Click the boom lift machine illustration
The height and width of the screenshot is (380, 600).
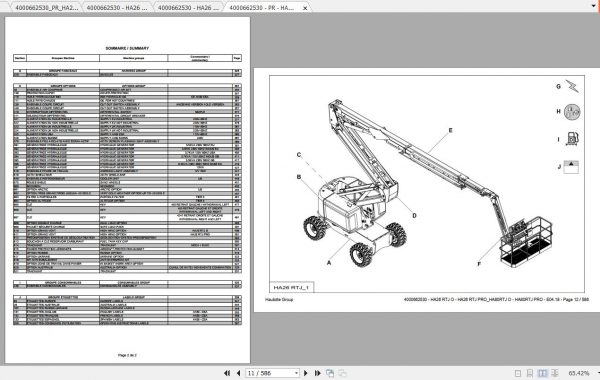(x=427, y=184)
